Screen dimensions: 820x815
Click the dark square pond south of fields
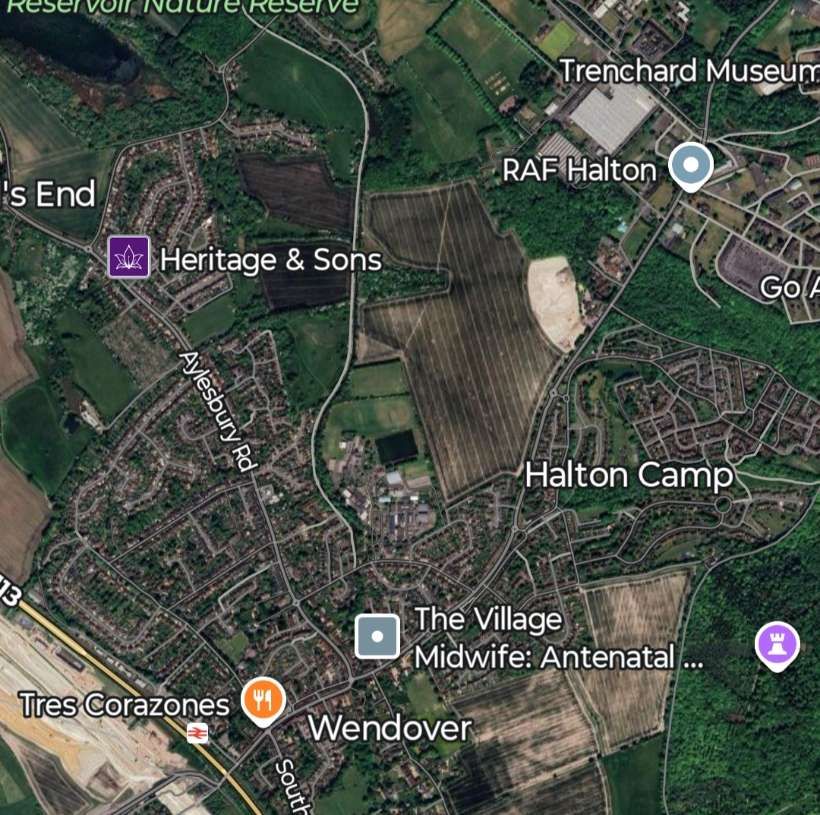397,447
